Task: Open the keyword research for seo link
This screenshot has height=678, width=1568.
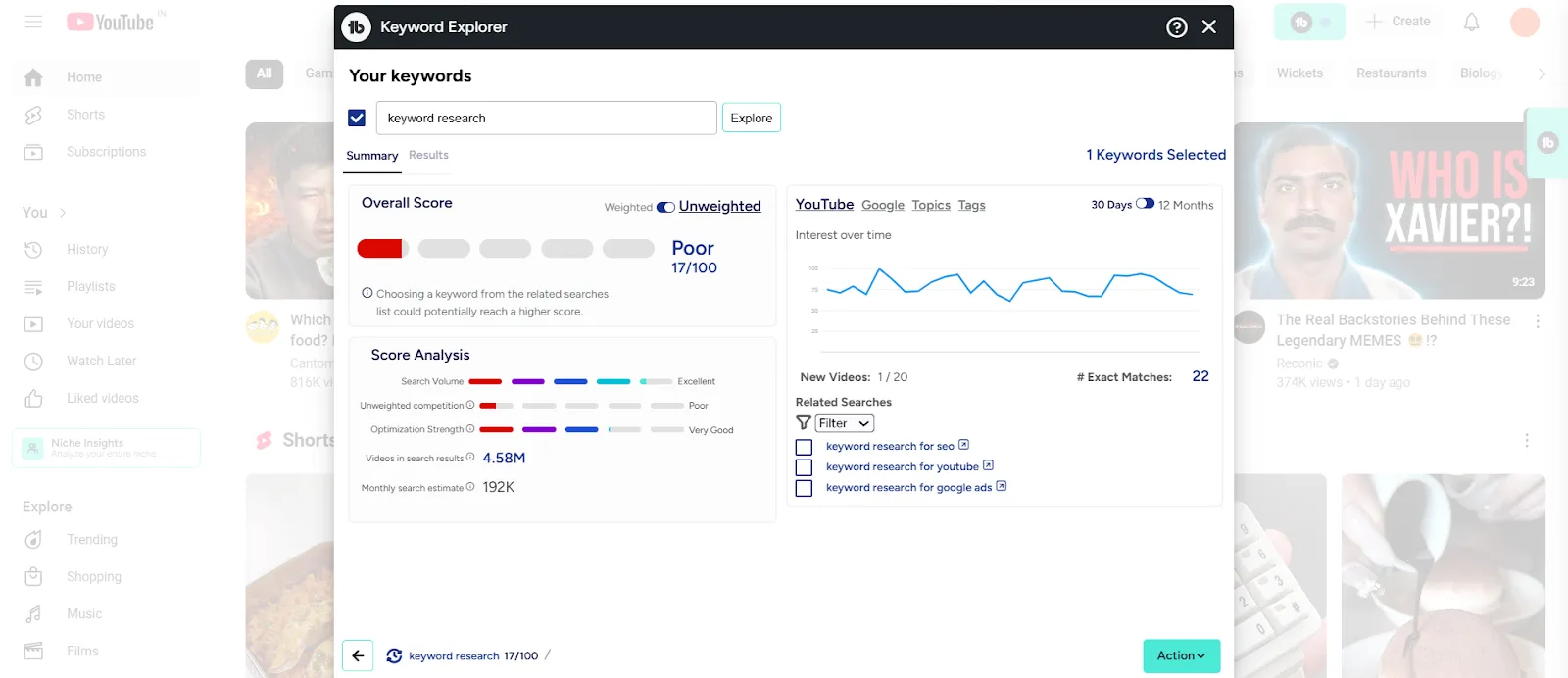Action: tap(890, 446)
